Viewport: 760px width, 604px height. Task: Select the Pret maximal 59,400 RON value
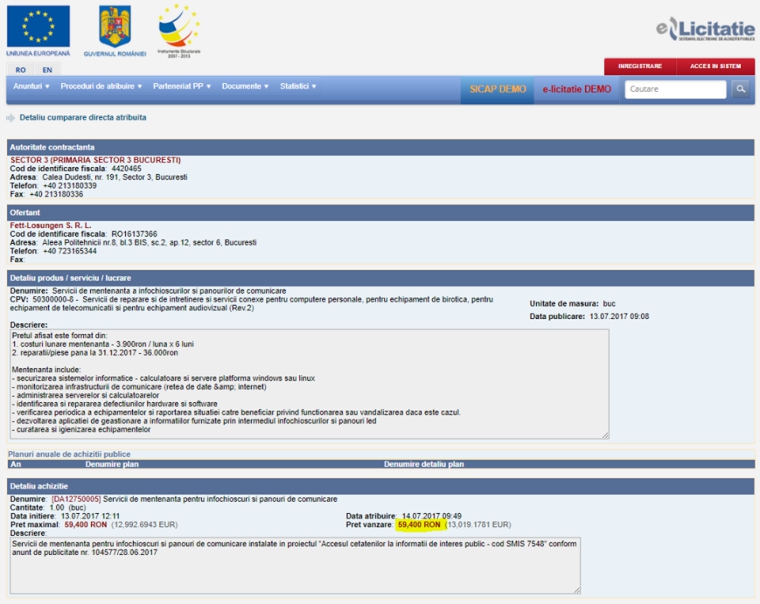[85, 525]
